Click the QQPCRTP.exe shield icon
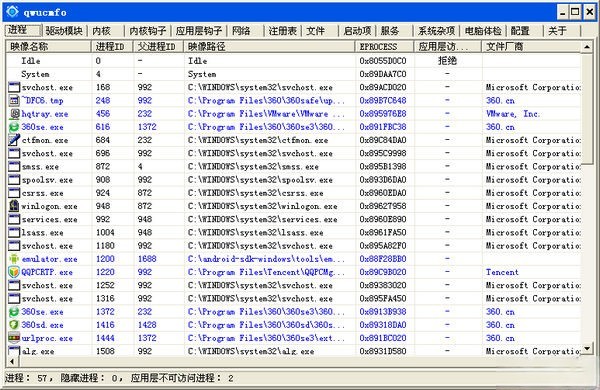 pyautogui.click(x=14, y=272)
